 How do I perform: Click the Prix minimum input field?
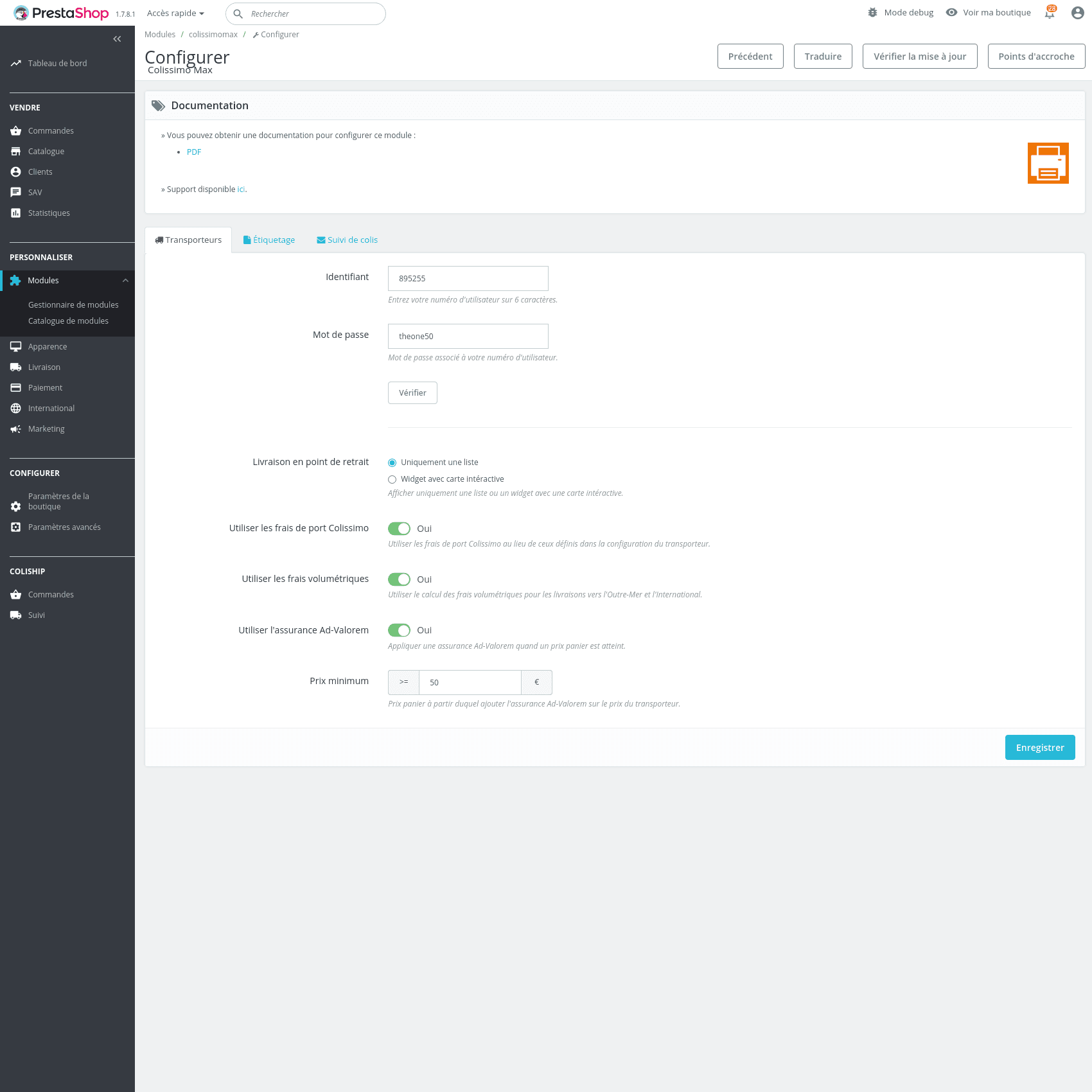pos(470,682)
